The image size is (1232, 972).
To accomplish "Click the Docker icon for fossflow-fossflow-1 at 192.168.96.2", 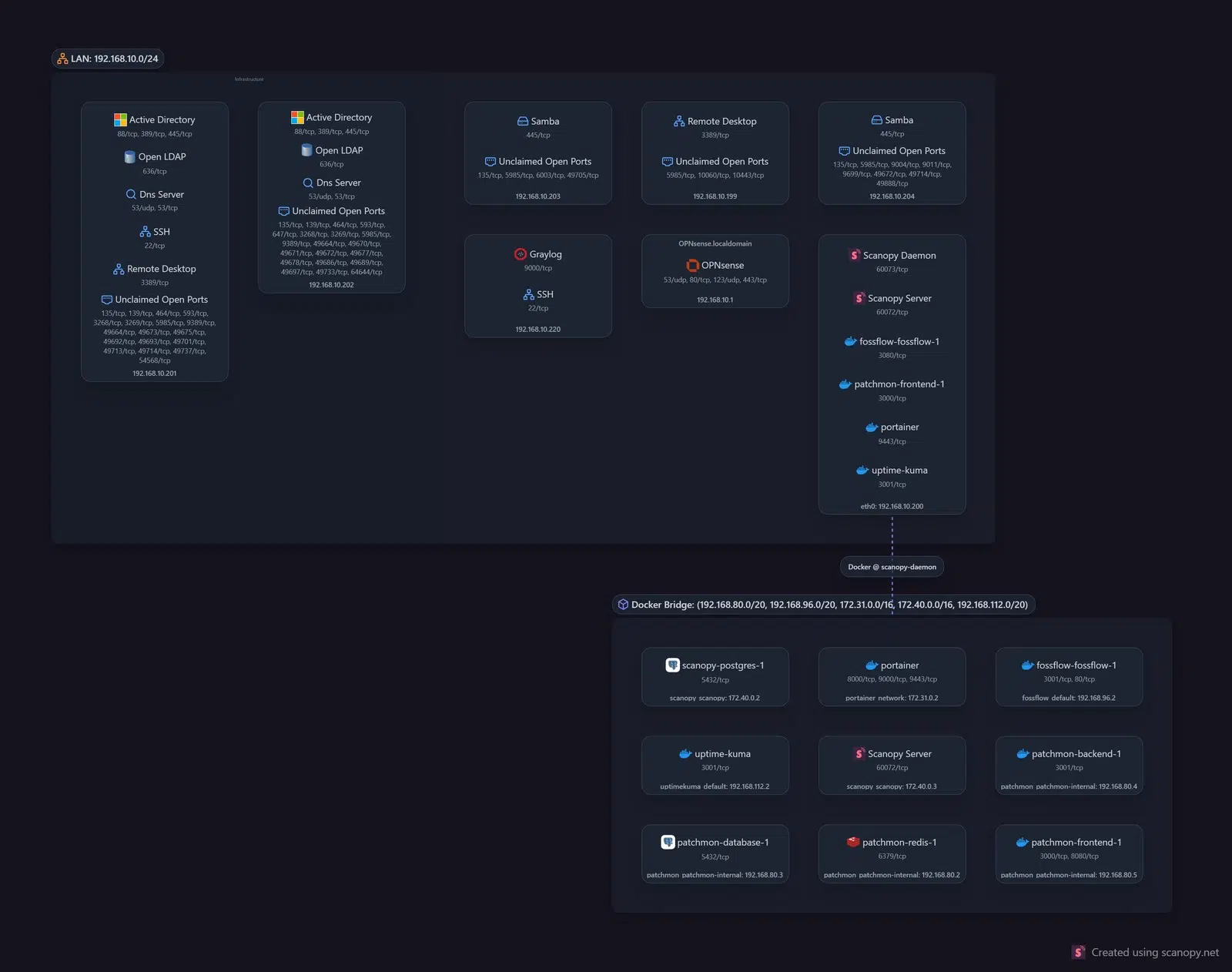I will [1027, 665].
